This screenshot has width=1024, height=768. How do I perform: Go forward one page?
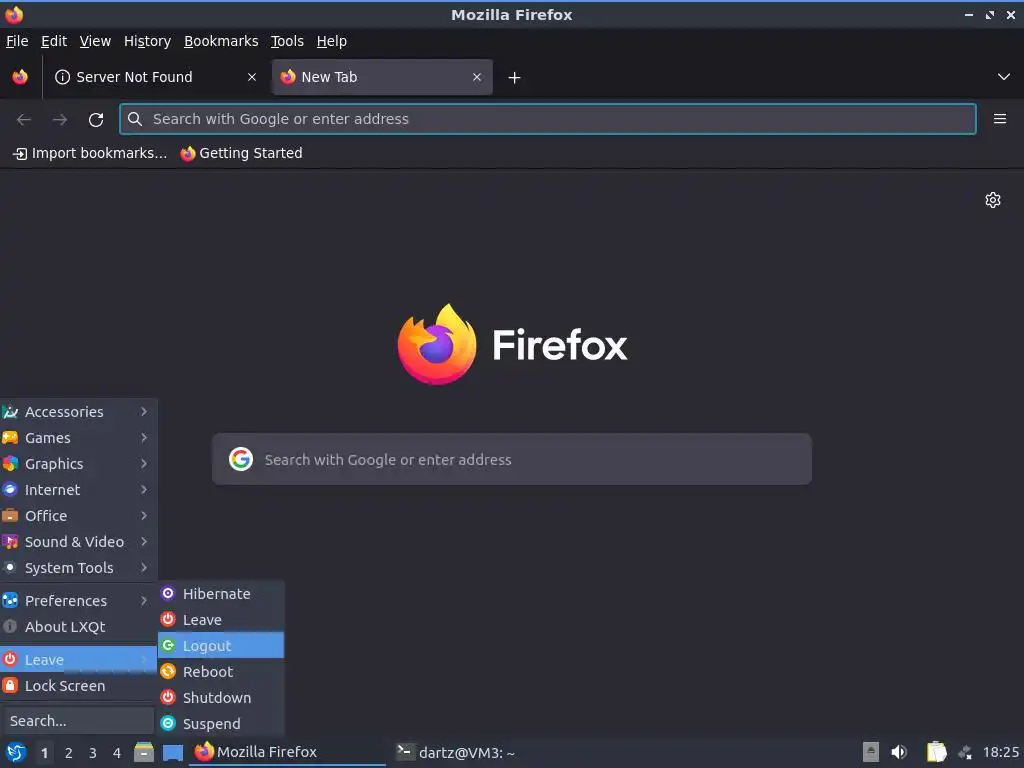click(x=60, y=120)
